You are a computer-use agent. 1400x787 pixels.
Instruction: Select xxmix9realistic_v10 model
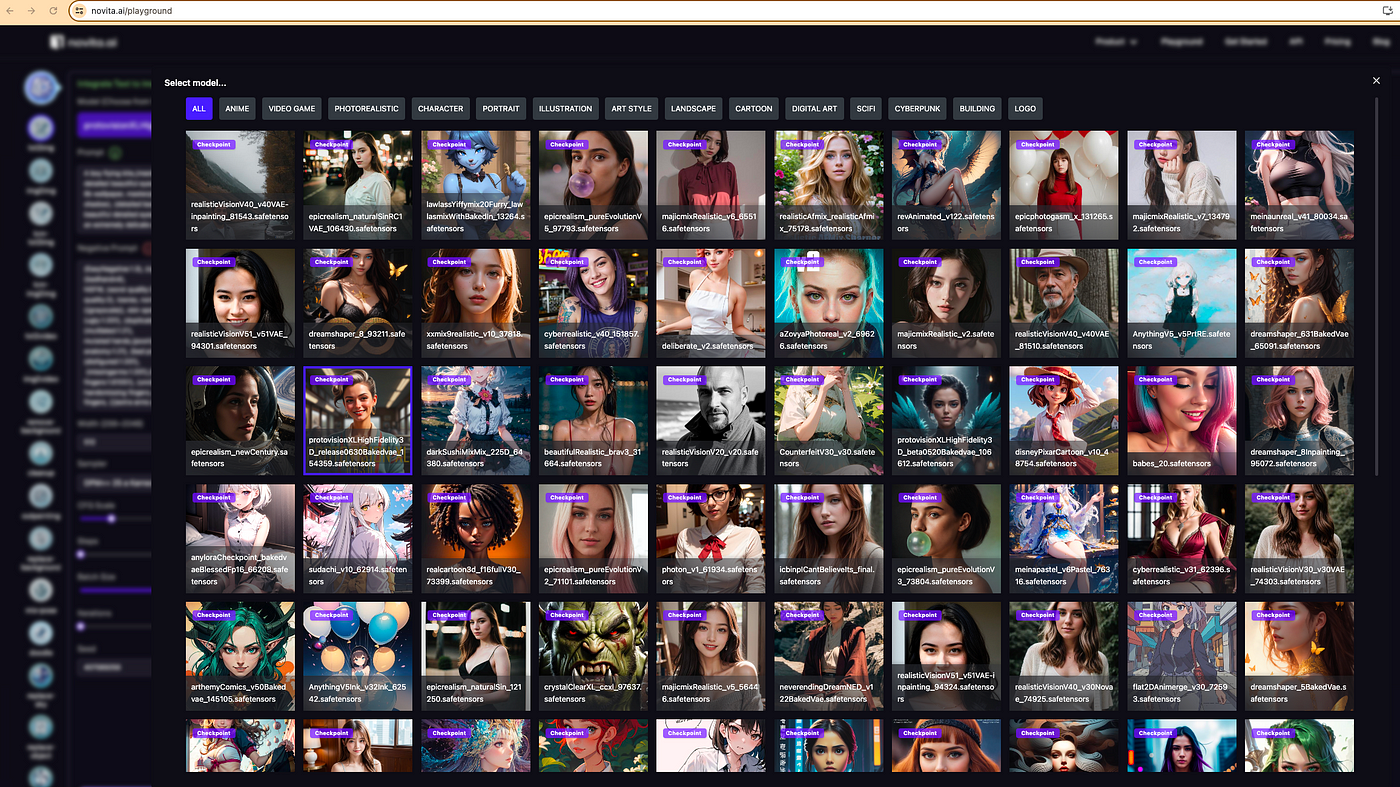coord(476,303)
